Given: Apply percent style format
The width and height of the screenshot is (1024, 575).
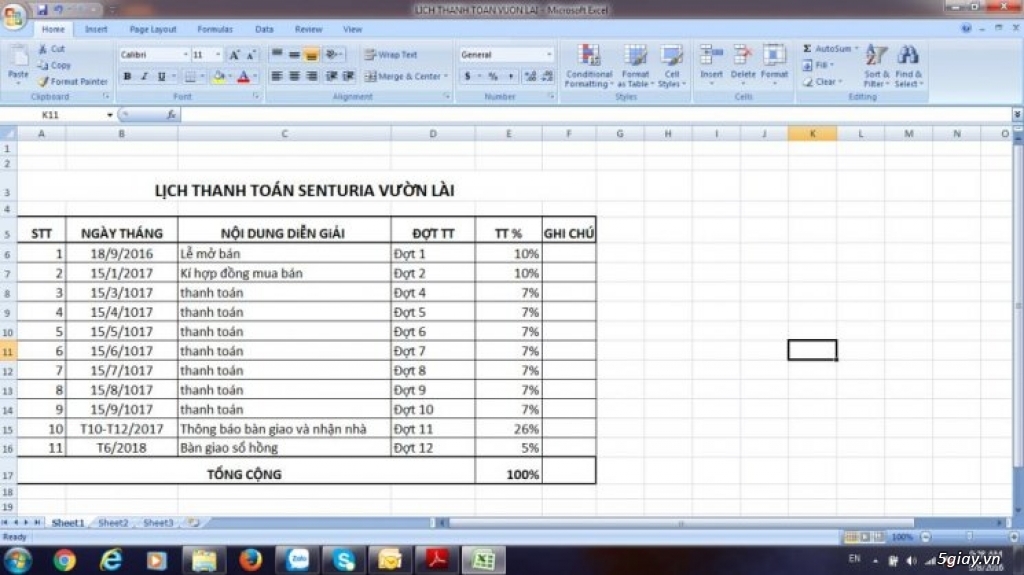Looking at the screenshot, I should pos(493,76).
